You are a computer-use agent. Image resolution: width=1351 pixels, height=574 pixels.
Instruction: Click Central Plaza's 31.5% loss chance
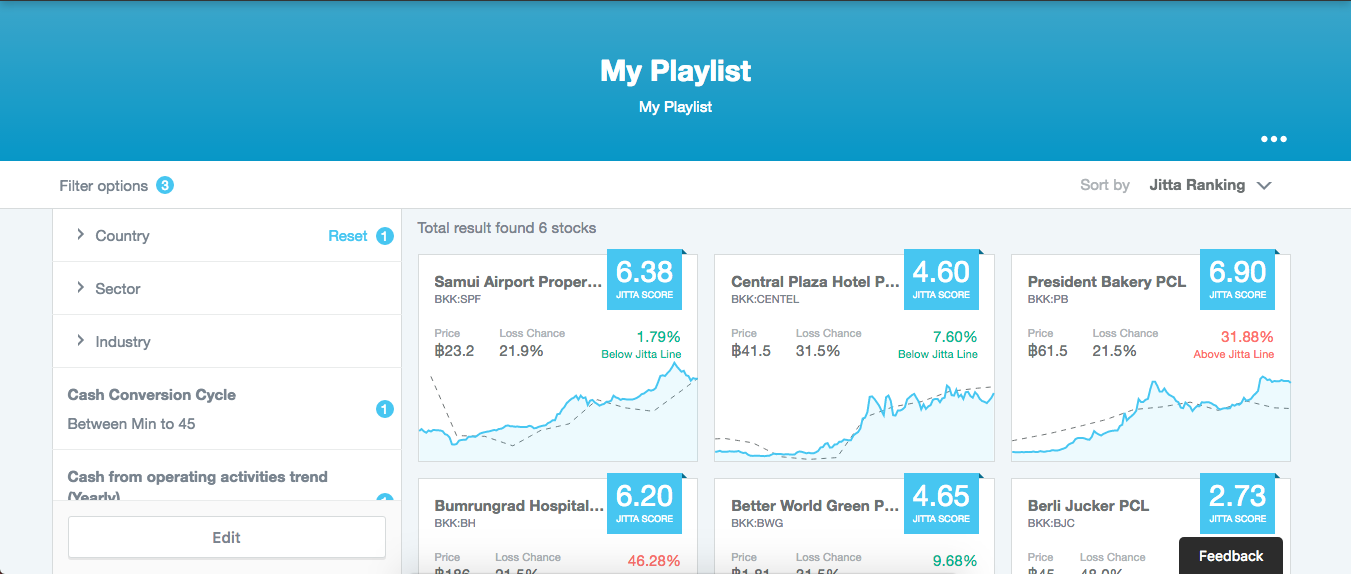click(818, 351)
